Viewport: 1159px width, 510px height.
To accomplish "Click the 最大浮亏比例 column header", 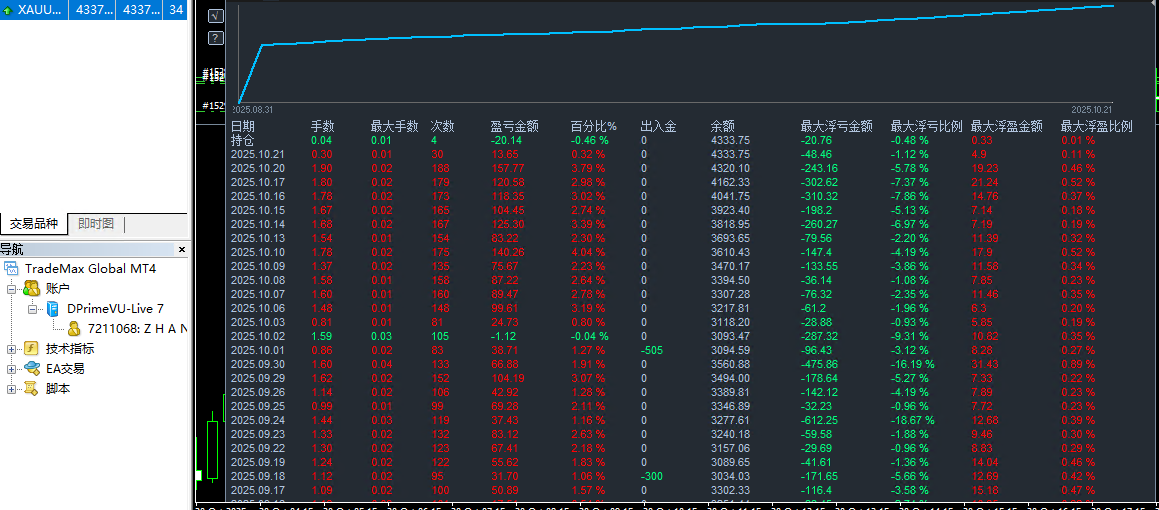I will tap(927, 126).
